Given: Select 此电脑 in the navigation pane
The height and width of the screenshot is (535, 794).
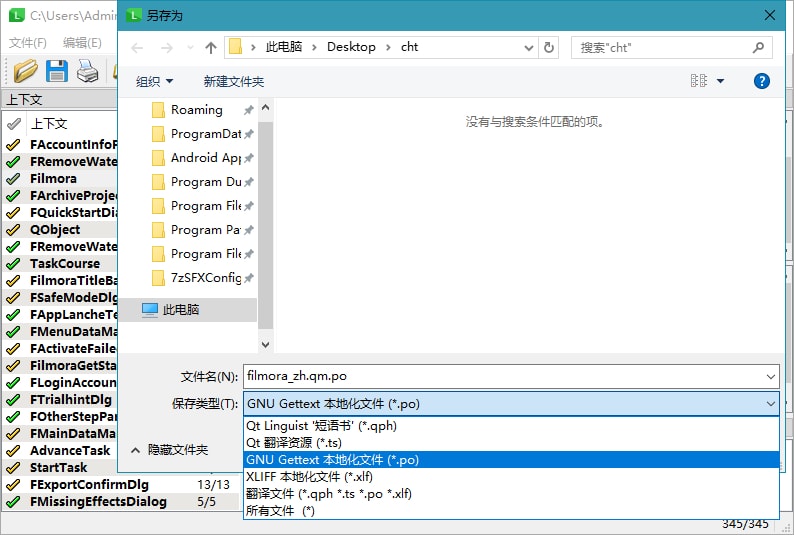Looking at the screenshot, I should [x=181, y=310].
